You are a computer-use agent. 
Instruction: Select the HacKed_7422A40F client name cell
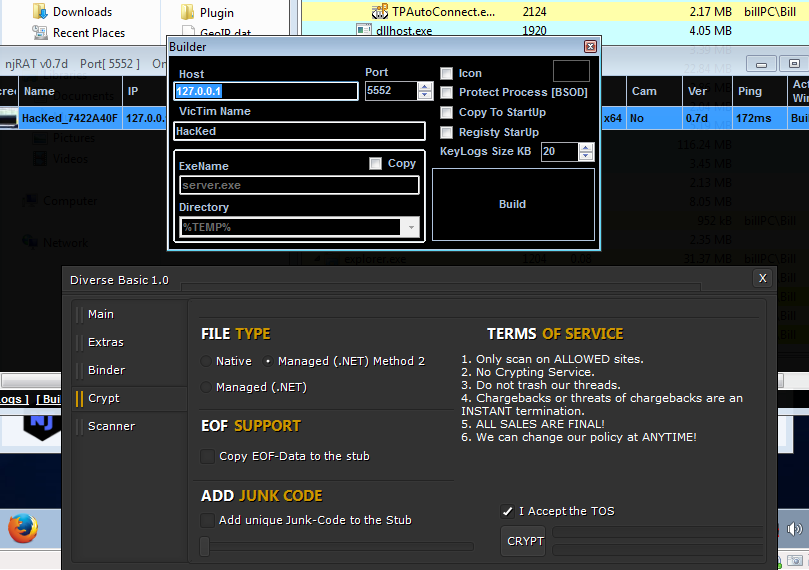point(70,118)
